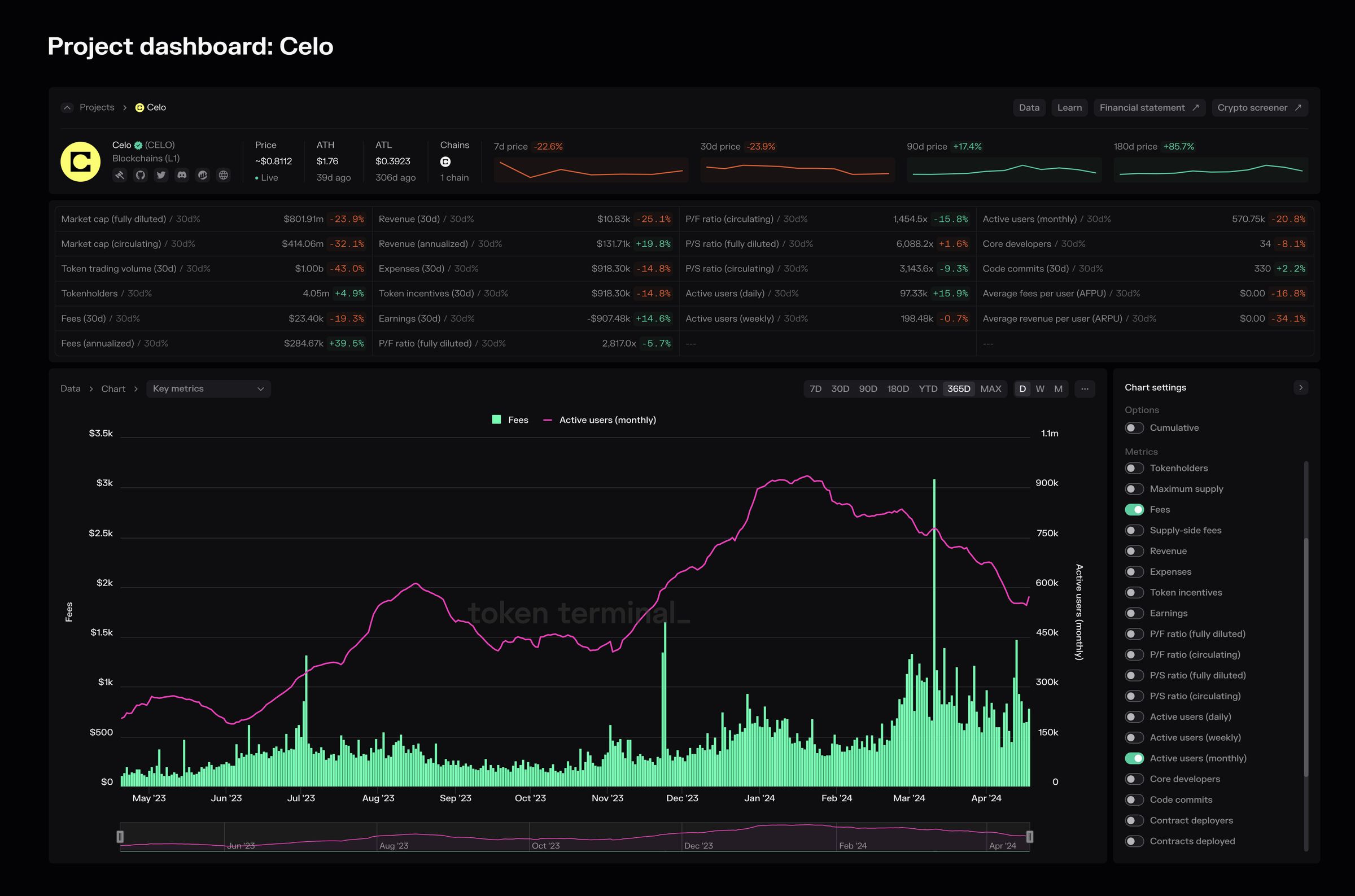The height and width of the screenshot is (896, 1355).
Task: Click the Celo chain icon under Chains
Action: click(x=445, y=161)
